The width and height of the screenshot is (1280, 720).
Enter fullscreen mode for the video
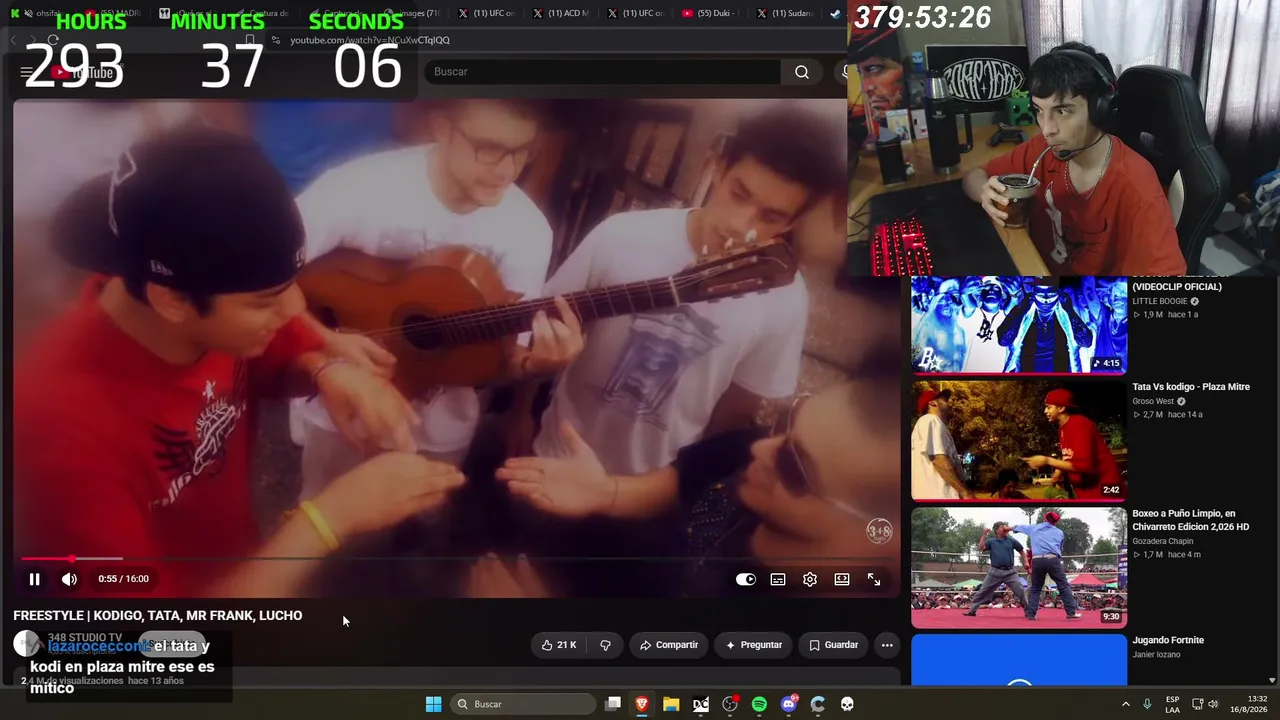874,579
